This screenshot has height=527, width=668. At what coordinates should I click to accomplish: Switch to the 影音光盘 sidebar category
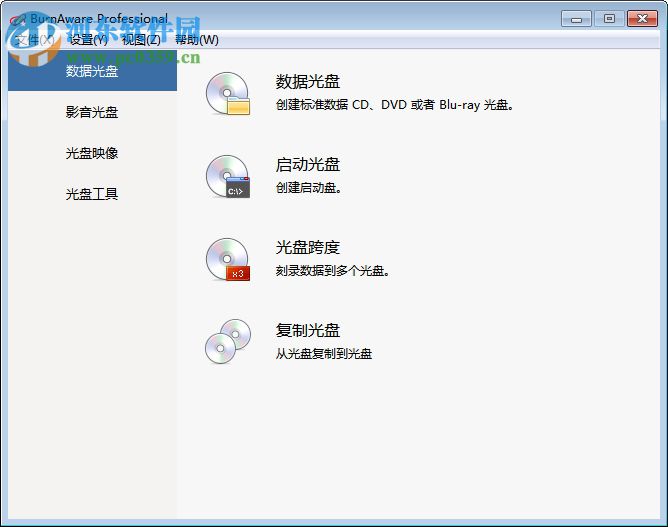click(x=92, y=112)
